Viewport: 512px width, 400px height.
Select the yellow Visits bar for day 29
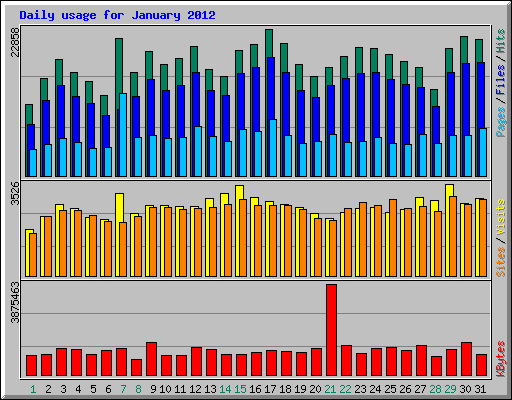pyautogui.click(x=449, y=190)
